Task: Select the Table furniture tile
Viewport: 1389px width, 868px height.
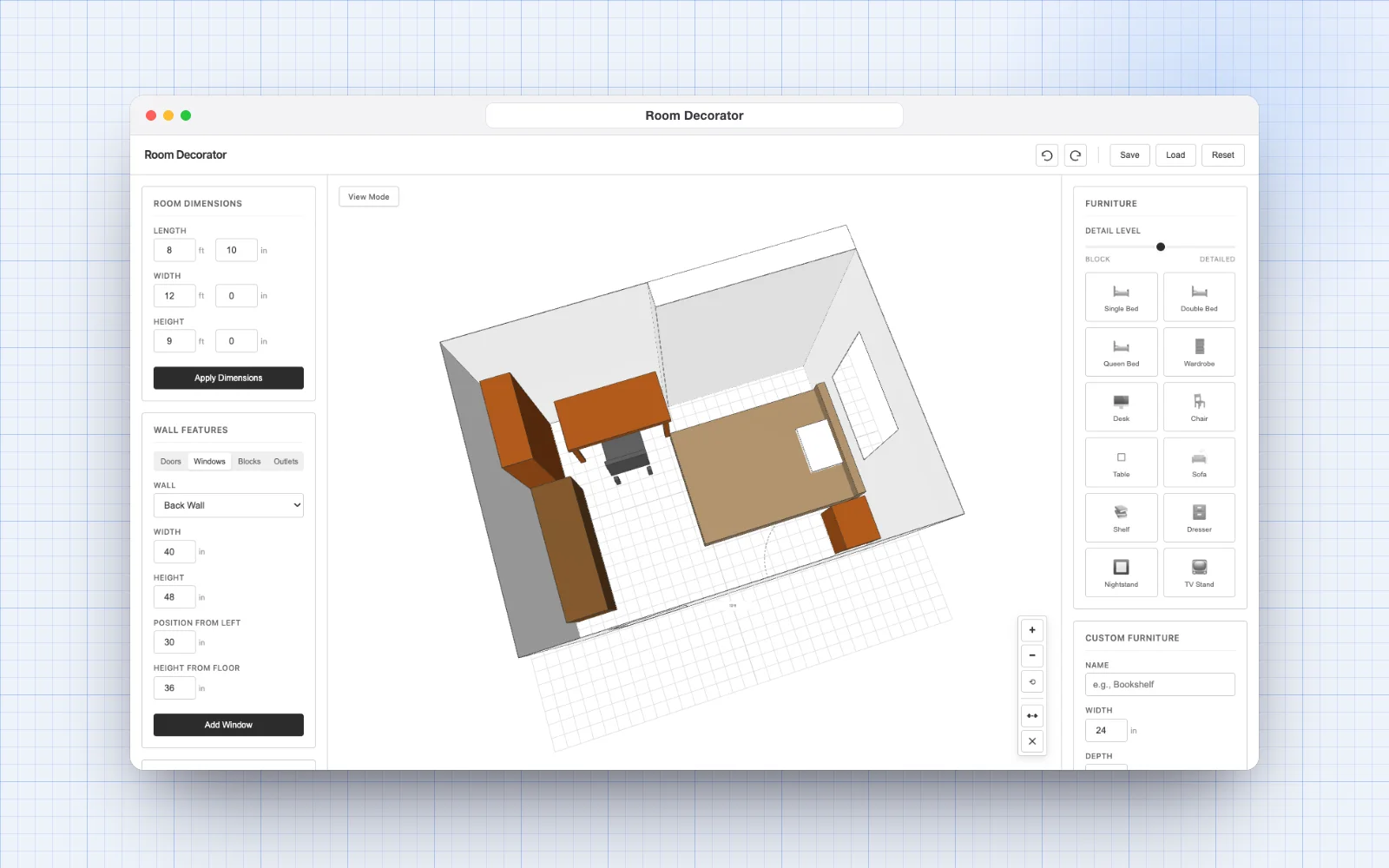Action: coord(1121,463)
